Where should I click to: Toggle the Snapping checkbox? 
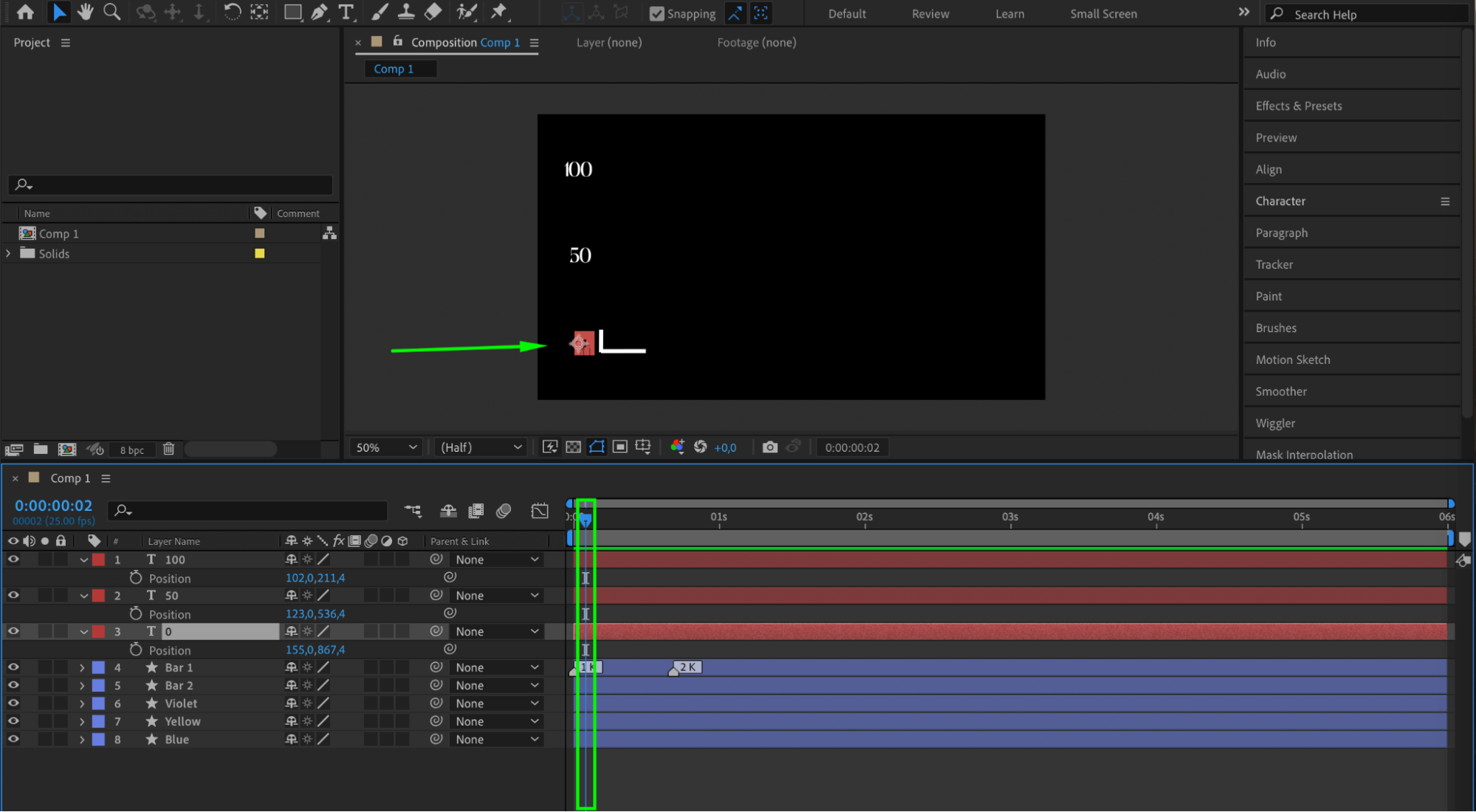point(656,13)
